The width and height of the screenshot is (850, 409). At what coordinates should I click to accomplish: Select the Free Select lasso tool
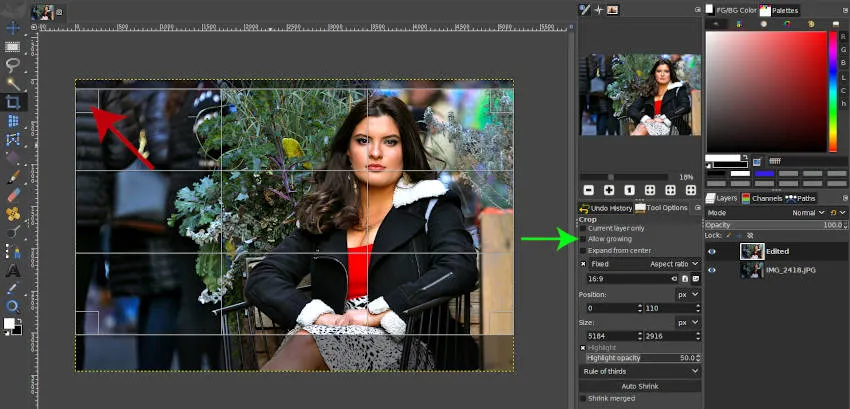click(x=13, y=65)
